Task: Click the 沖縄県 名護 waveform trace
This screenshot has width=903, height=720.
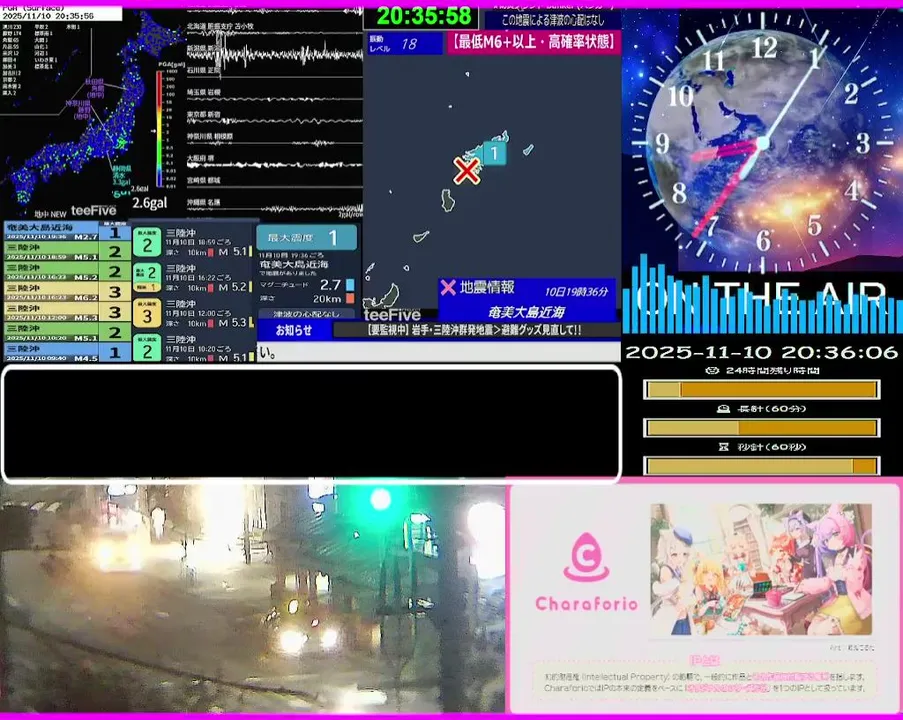Action: (x=274, y=209)
